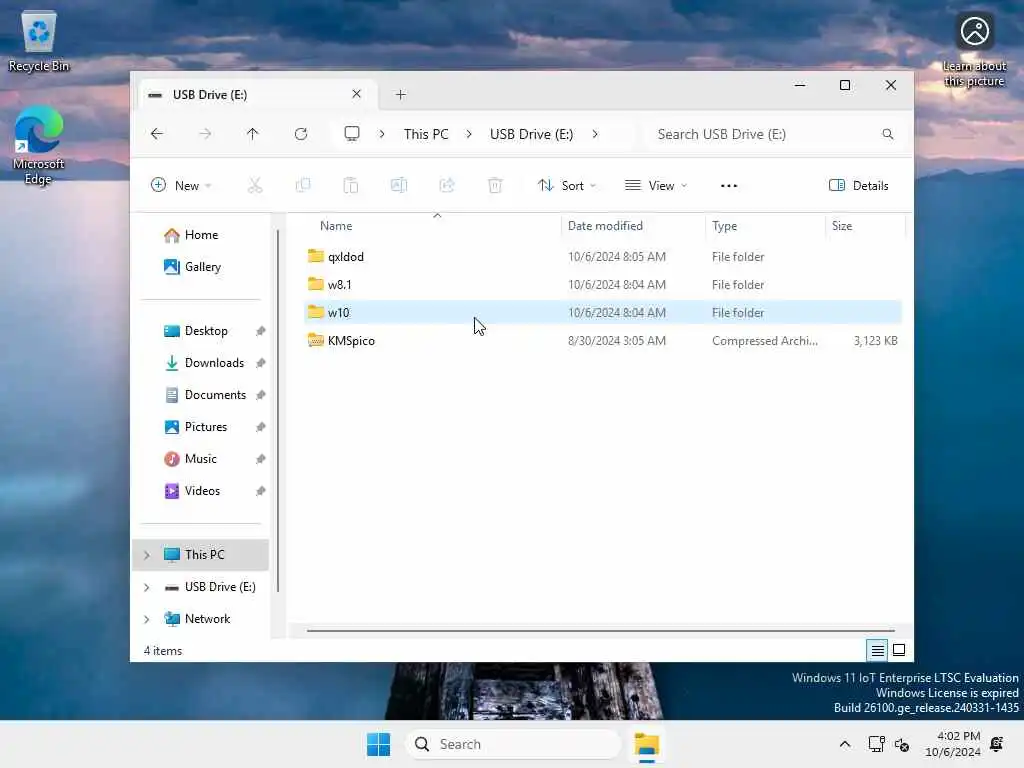Screen dimensions: 1024x768
Task: Refresh the USB Drive folder view
Action: click(301, 134)
